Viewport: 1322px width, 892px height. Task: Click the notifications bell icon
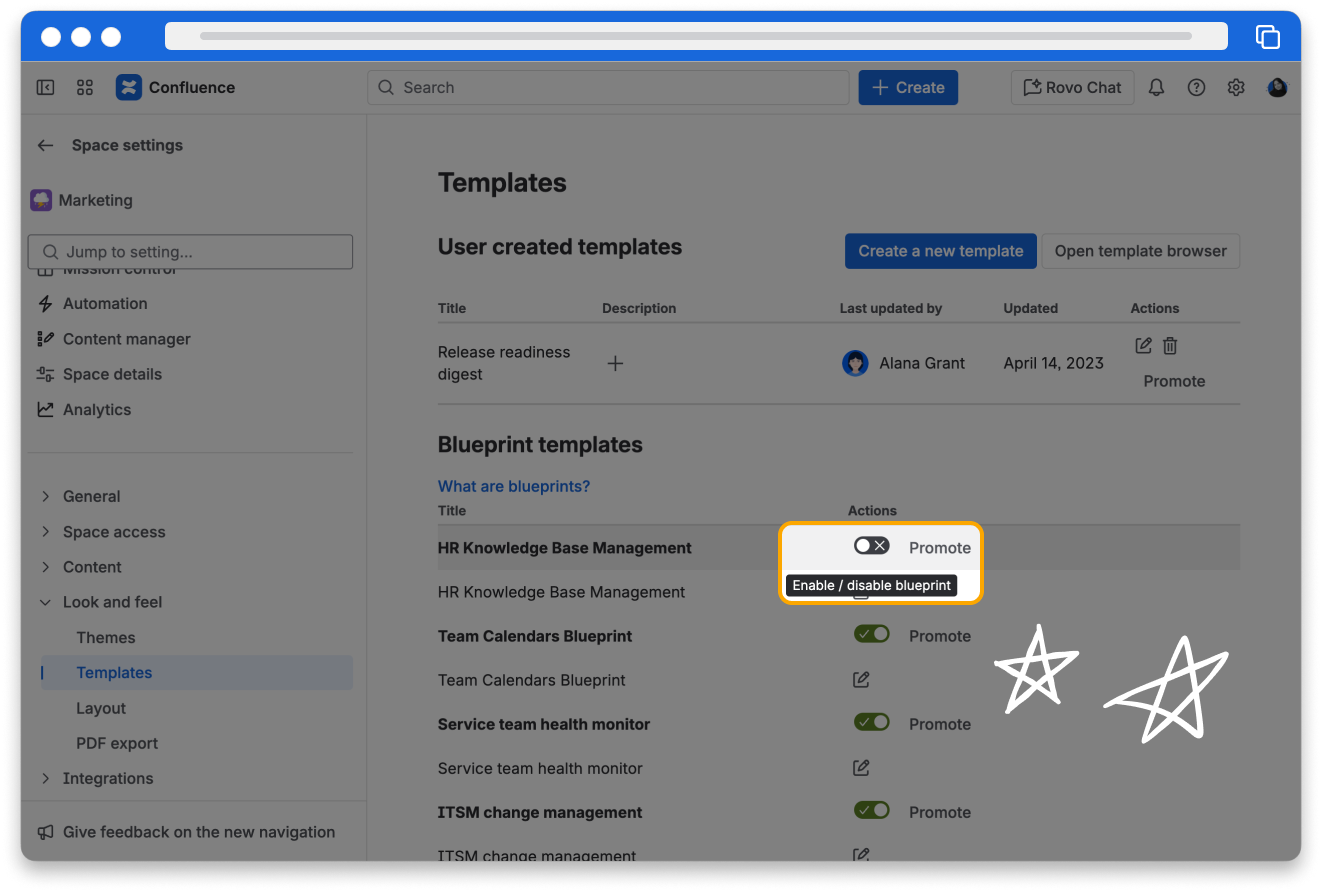click(1156, 88)
